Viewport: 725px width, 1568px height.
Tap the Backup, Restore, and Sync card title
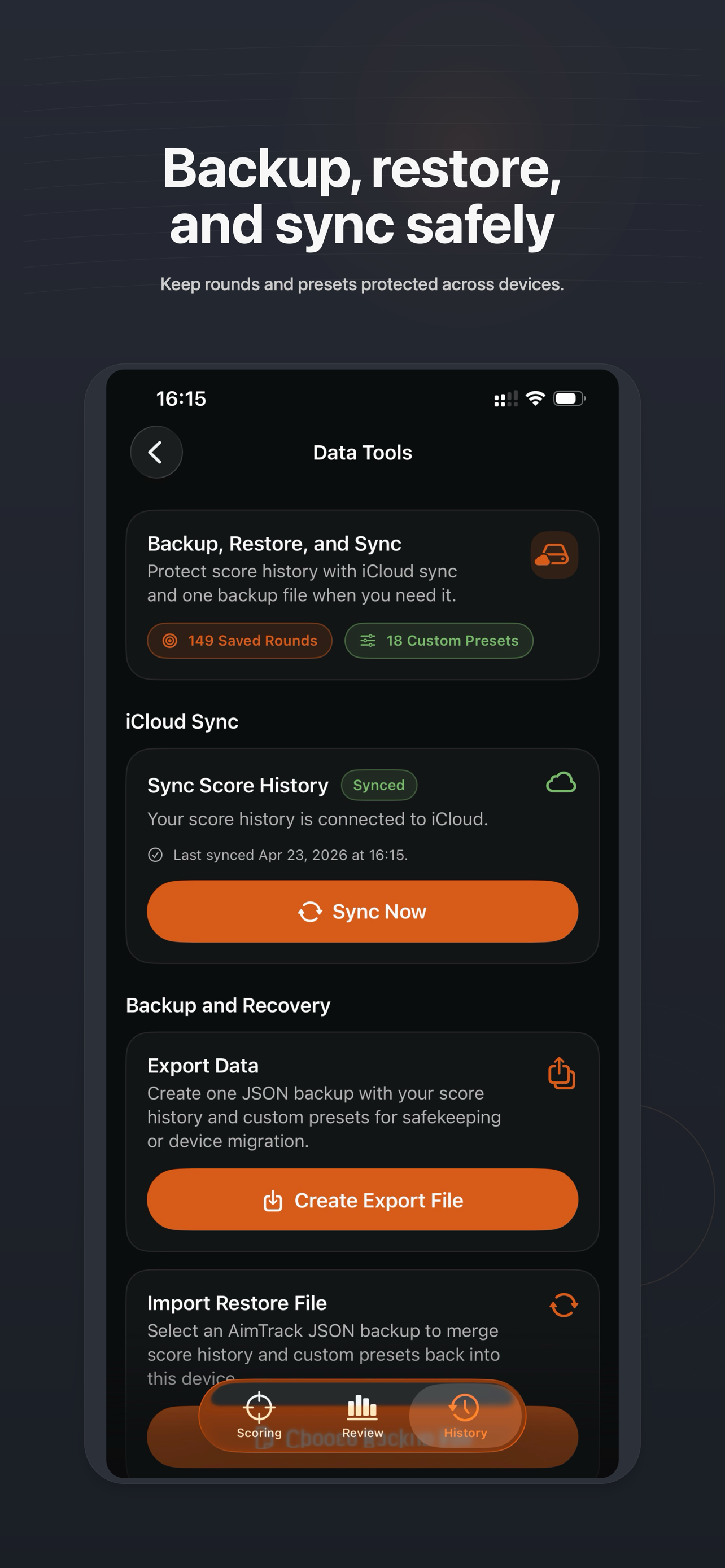pyautogui.click(x=274, y=544)
